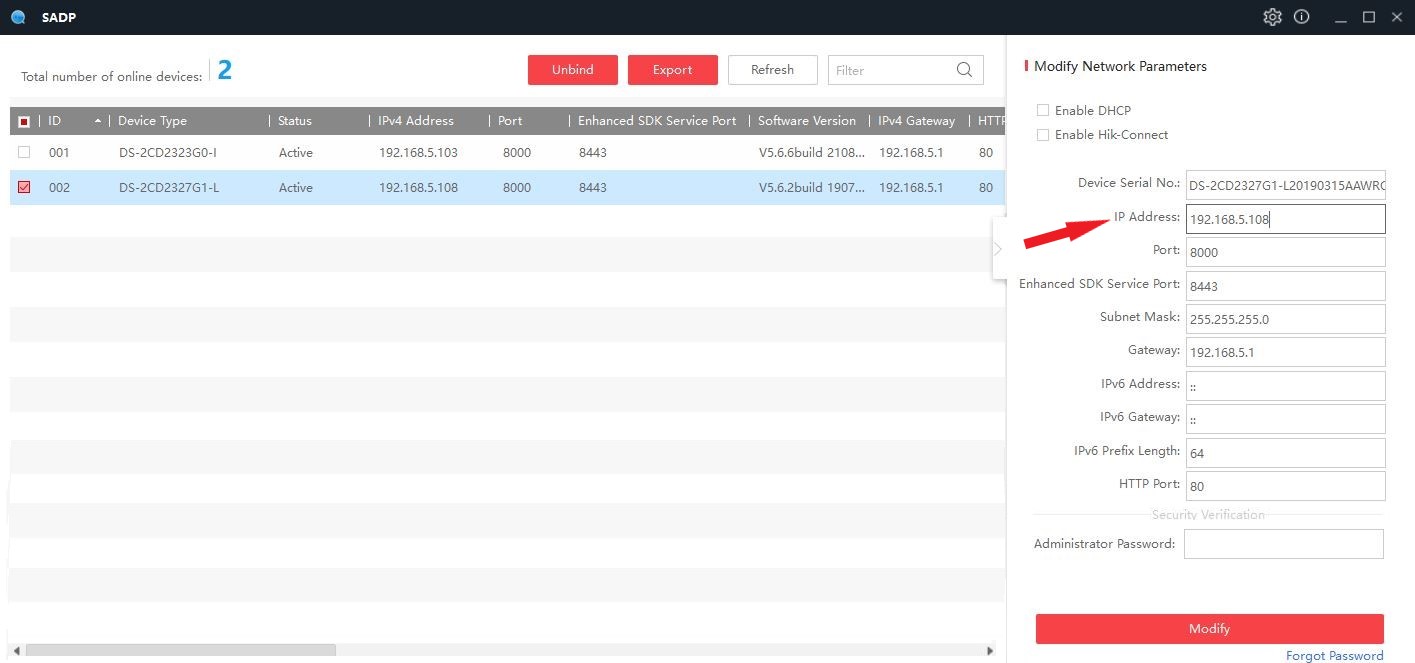The width and height of the screenshot is (1415, 663).
Task: Click the Software Version column header
Action: (x=807, y=121)
